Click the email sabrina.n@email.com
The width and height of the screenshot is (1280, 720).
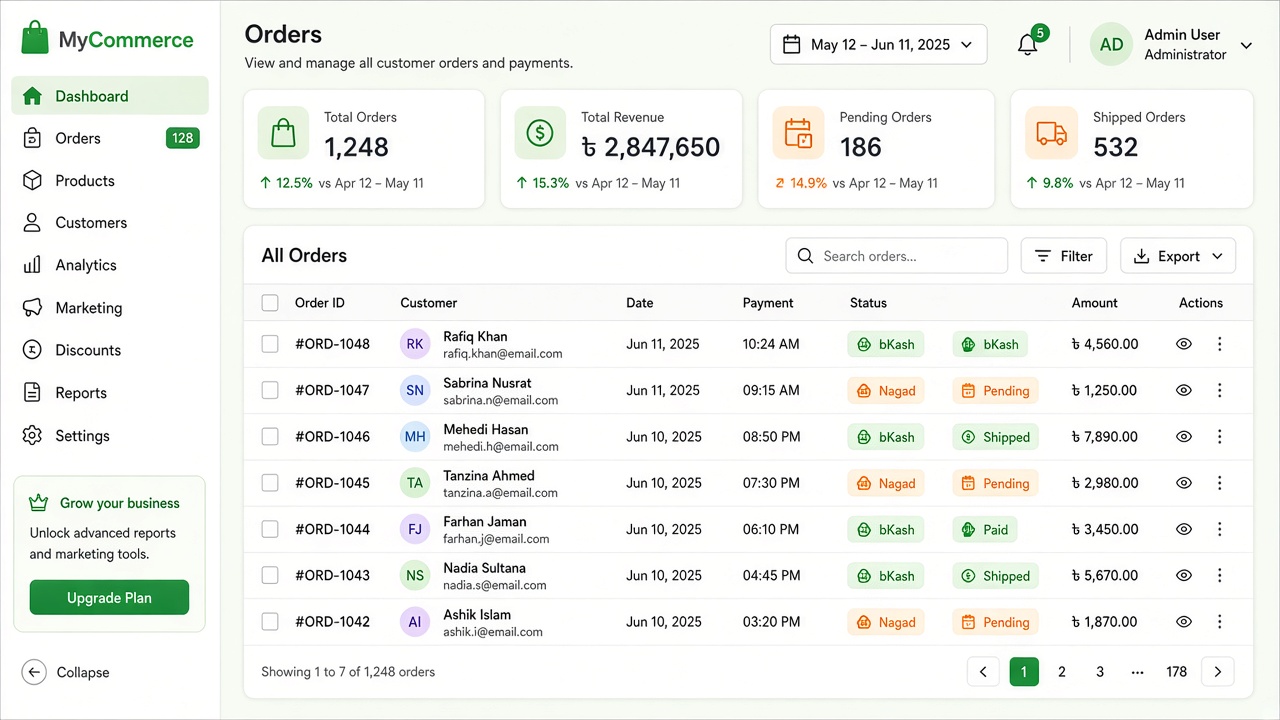[x=500, y=400]
